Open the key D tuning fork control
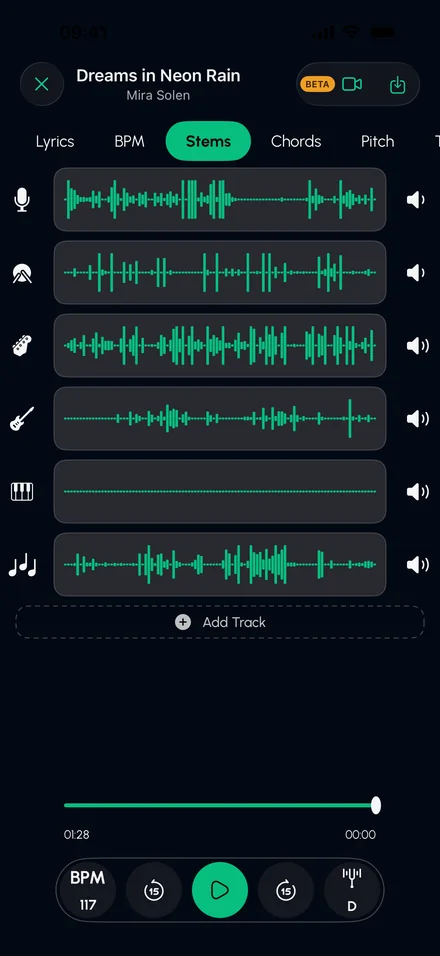Viewport: 440px width, 956px height. pyautogui.click(x=352, y=890)
